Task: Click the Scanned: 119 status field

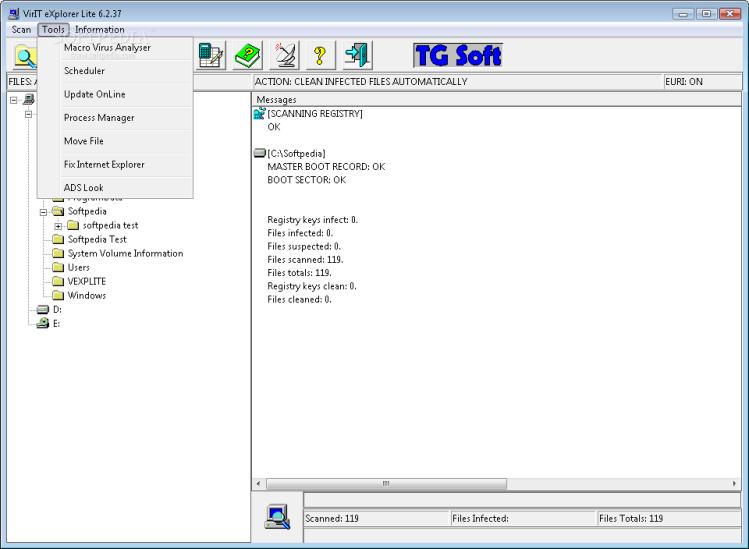Action: (376, 518)
